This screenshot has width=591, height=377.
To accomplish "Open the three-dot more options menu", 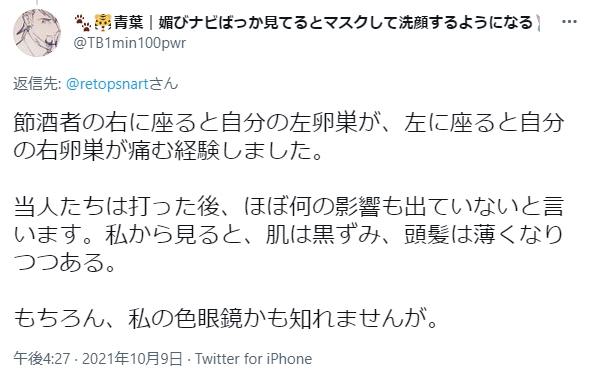I will coord(569,22).
